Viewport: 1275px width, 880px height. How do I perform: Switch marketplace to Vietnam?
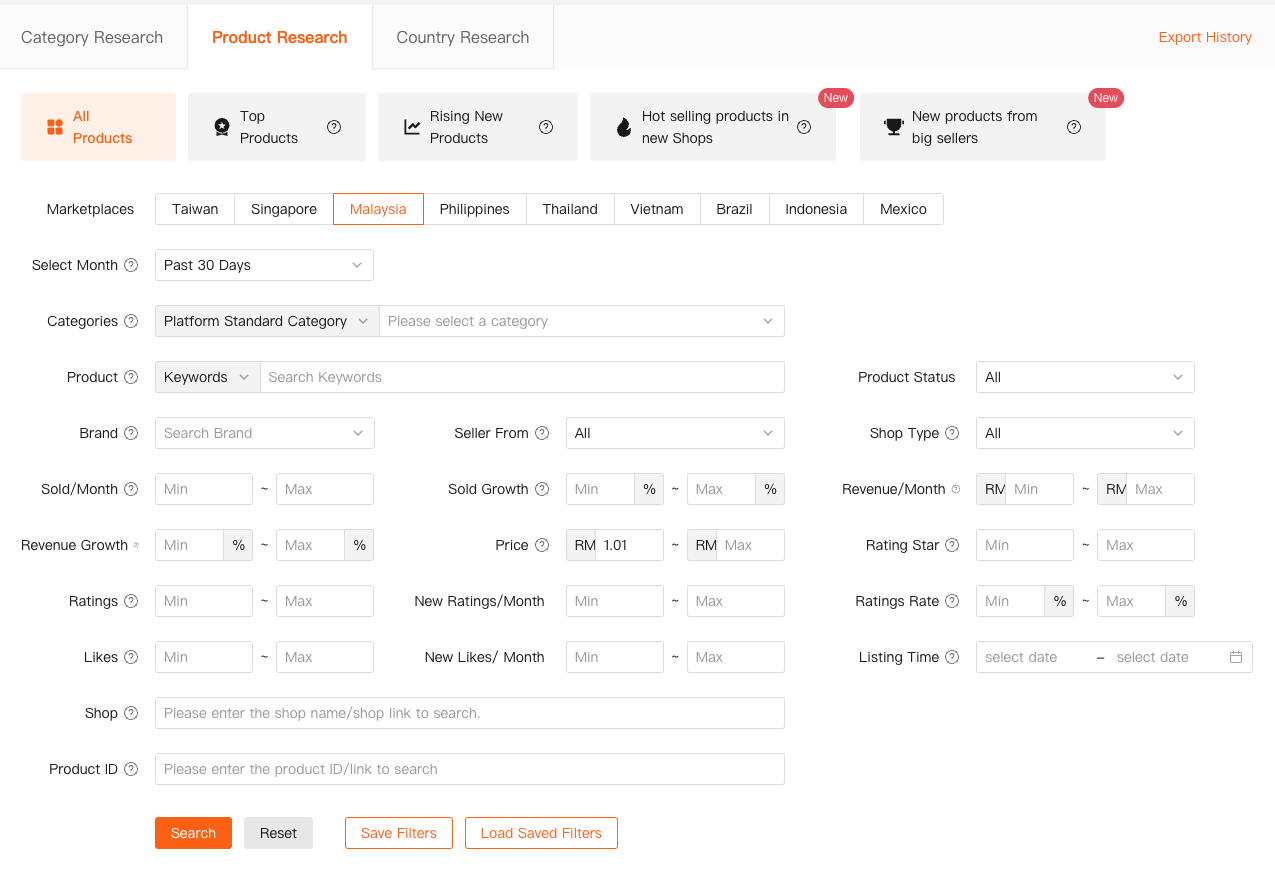tap(656, 209)
